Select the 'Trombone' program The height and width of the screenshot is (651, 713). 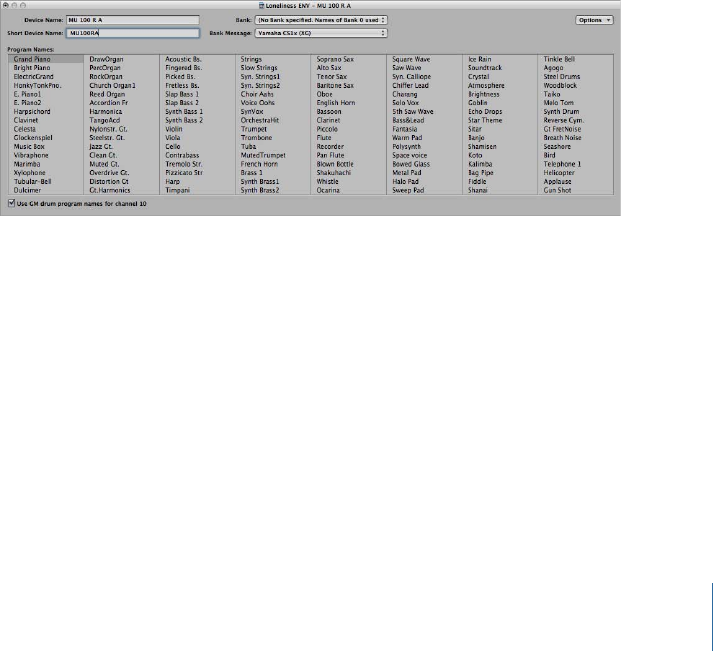pyautogui.click(x=256, y=138)
